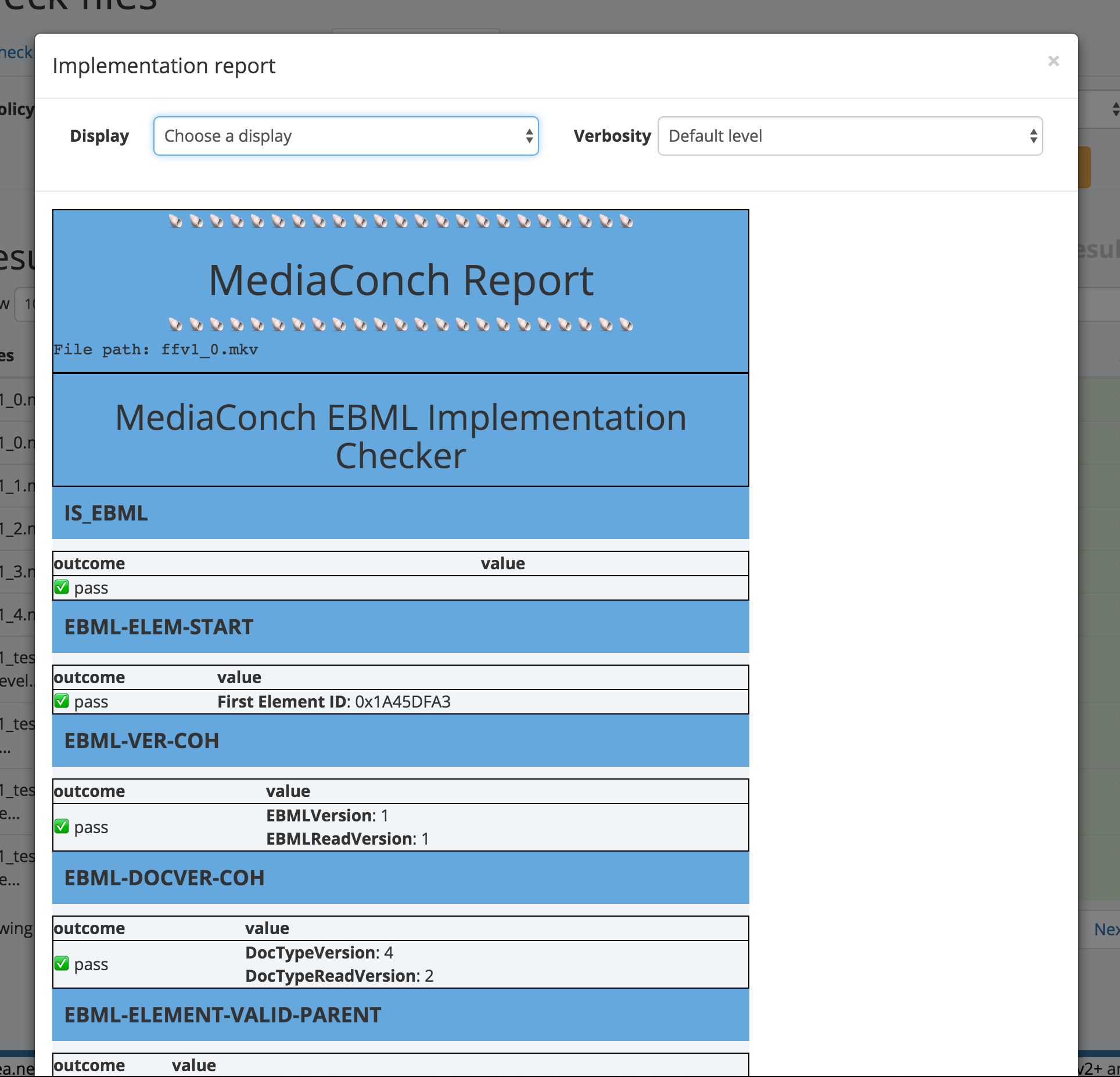The width and height of the screenshot is (1120, 1077).
Task: Click the Next pagination link in background page
Action: pos(1107,929)
